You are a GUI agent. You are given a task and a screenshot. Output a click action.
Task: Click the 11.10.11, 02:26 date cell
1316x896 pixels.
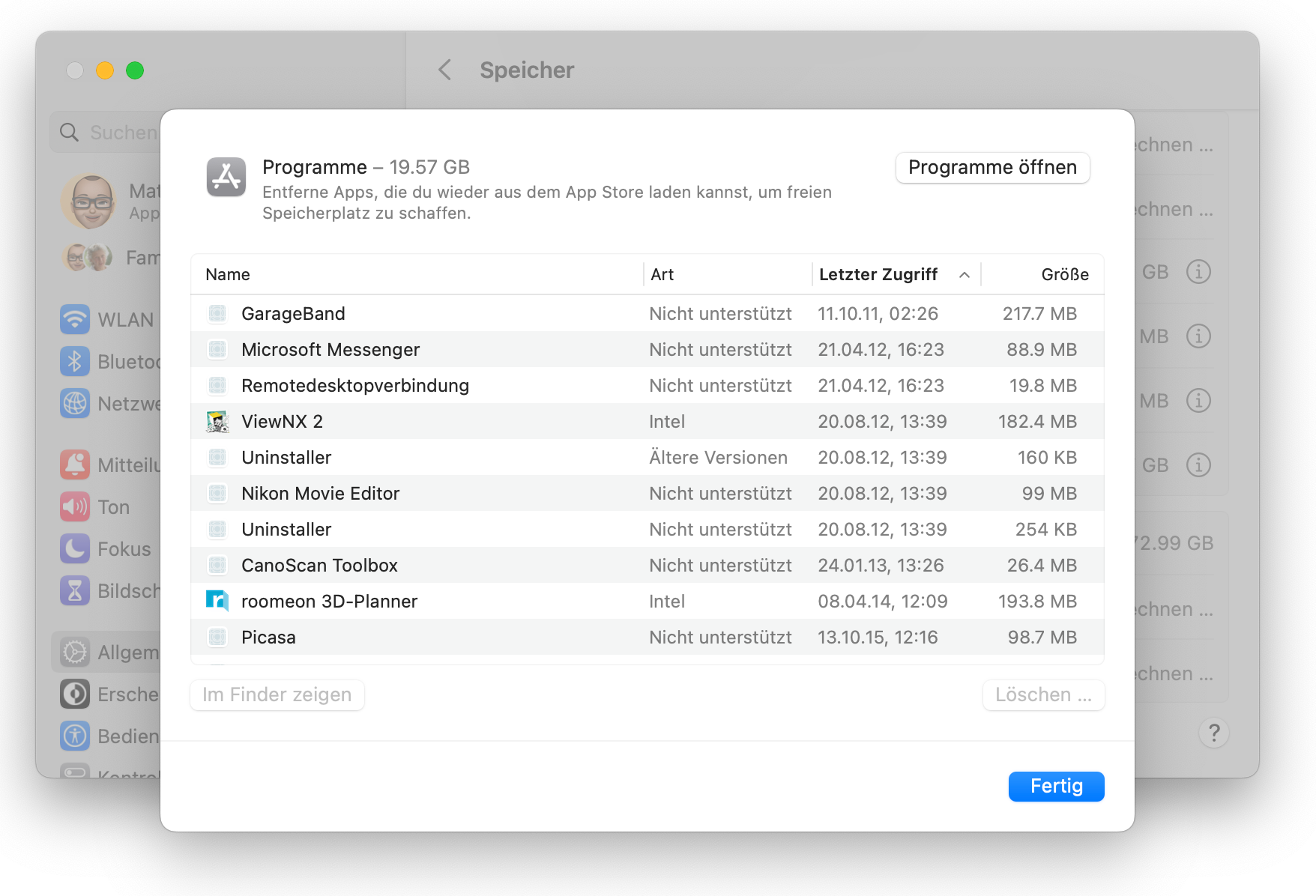[x=878, y=314]
